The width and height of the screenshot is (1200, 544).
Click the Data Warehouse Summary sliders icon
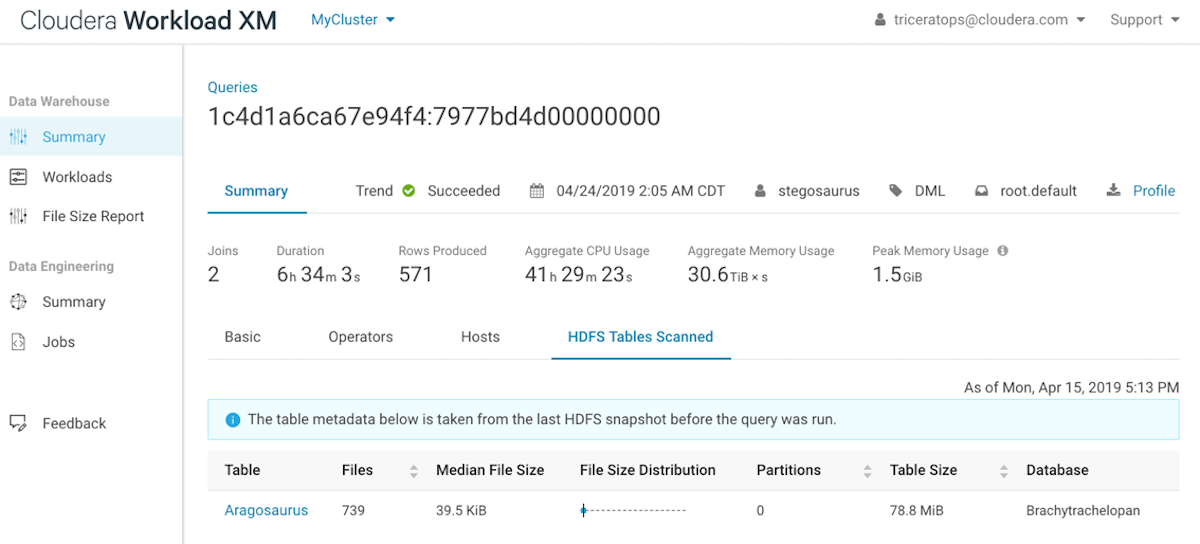(x=18, y=137)
